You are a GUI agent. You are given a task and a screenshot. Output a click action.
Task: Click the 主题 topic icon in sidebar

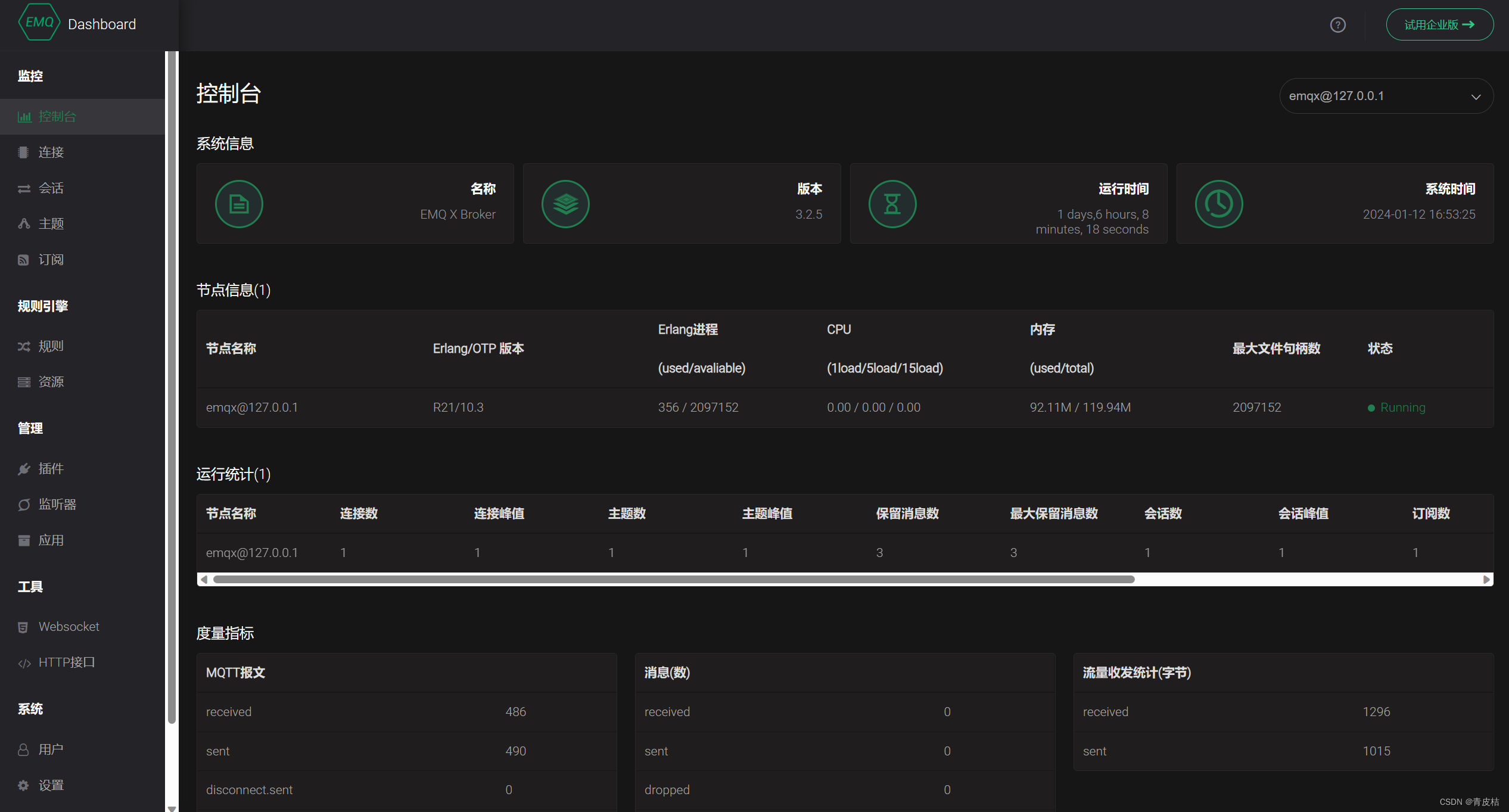(x=24, y=224)
